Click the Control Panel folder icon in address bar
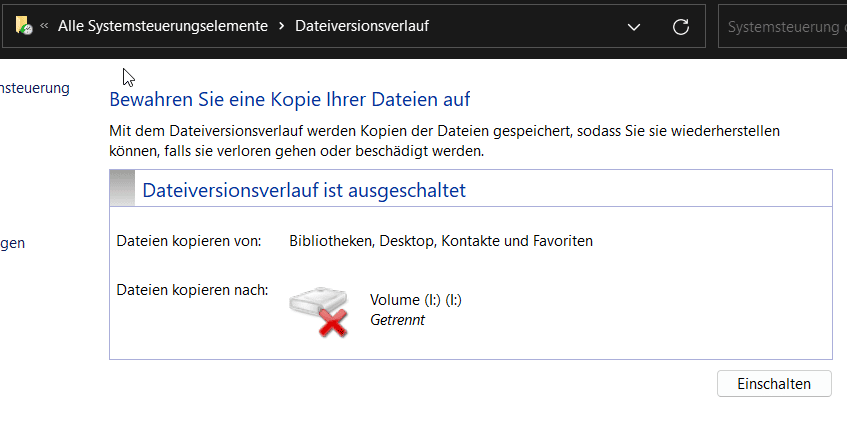 point(23,27)
